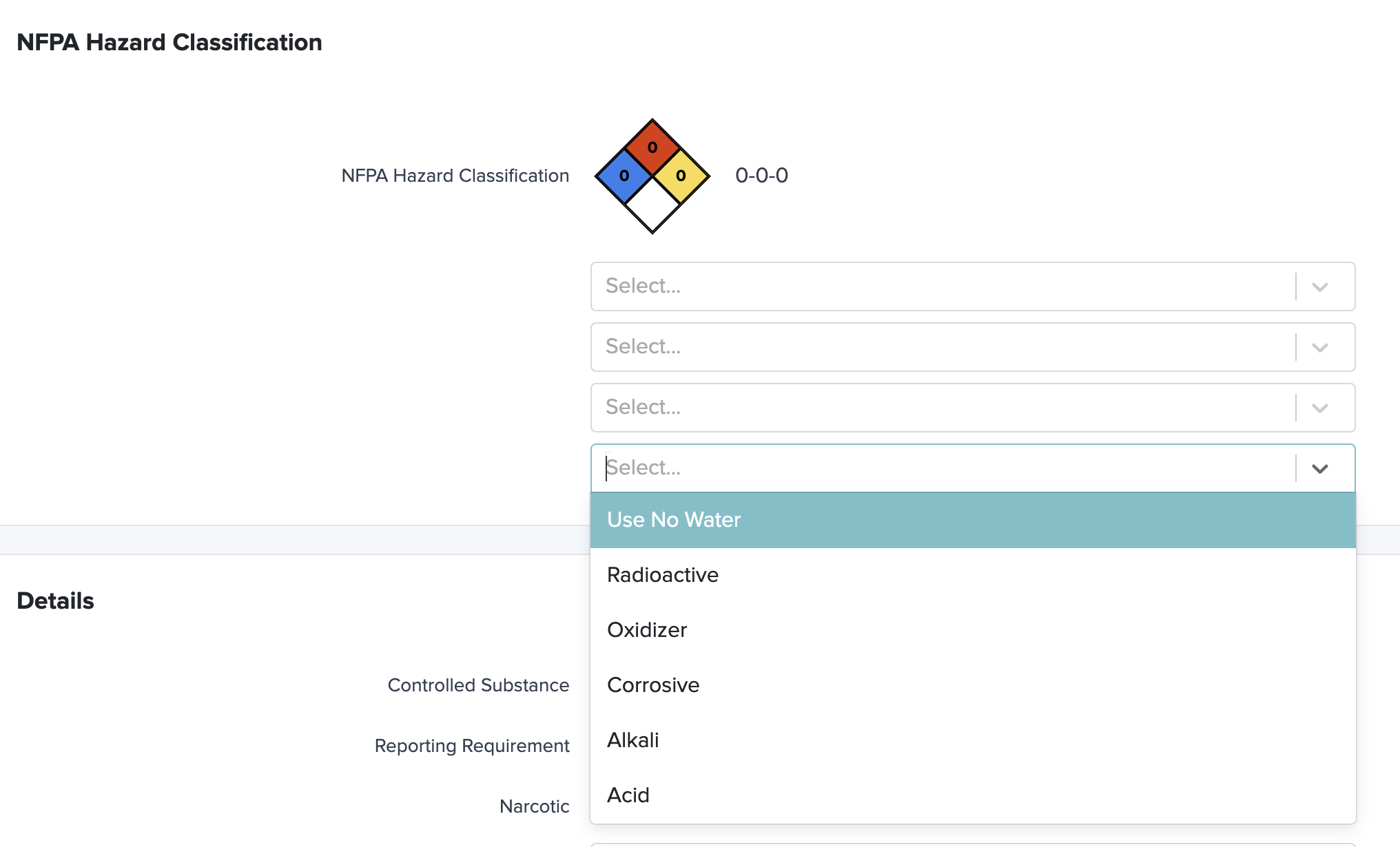
Task: Click the chevron arrow of third dropdown
Action: click(x=1319, y=408)
